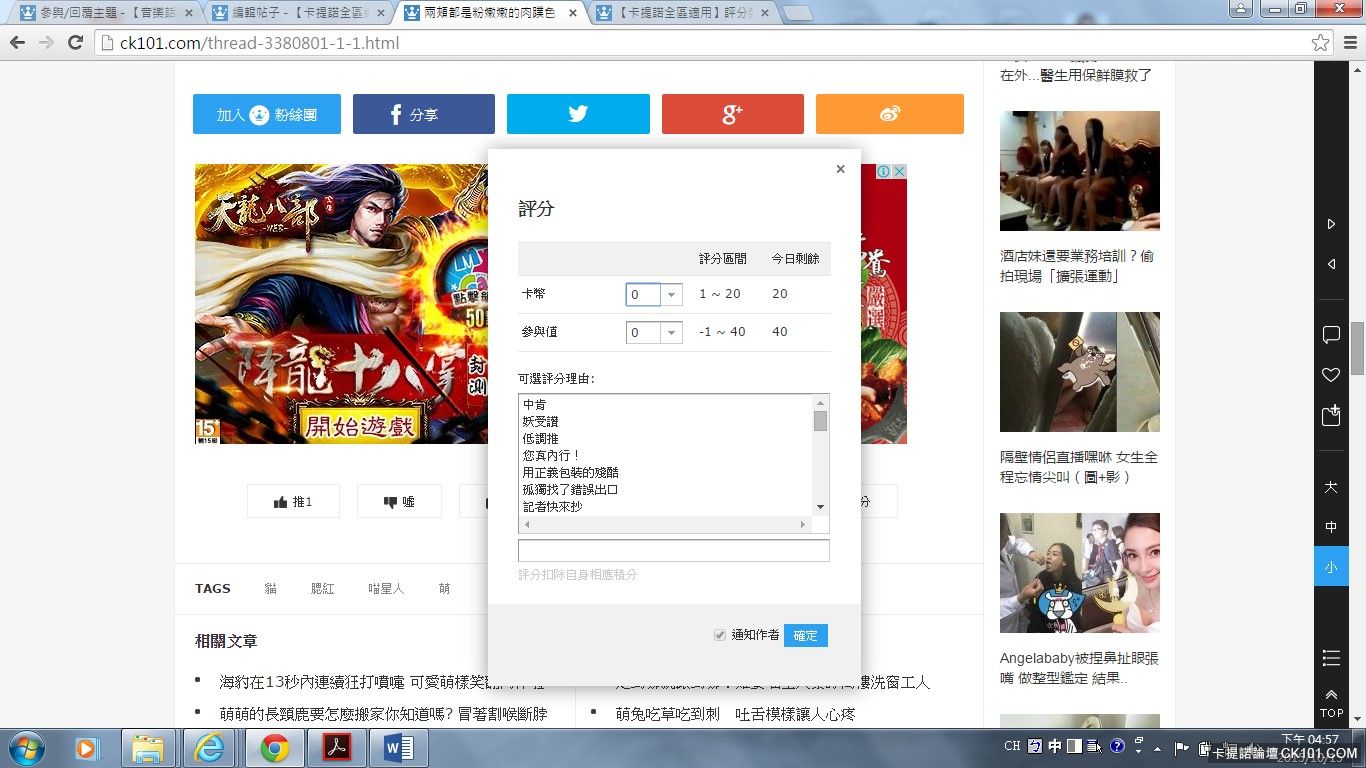Open sidebar thumbnail 隔壁情侶直播嘿咻
The height and width of the screenshot is (768, 1366).
[x=1080, y=372]
